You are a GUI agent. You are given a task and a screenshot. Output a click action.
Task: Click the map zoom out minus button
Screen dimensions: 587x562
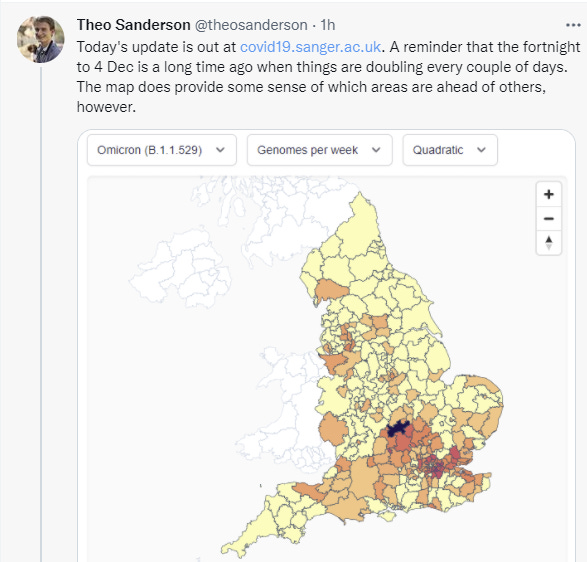coord(548,219)
